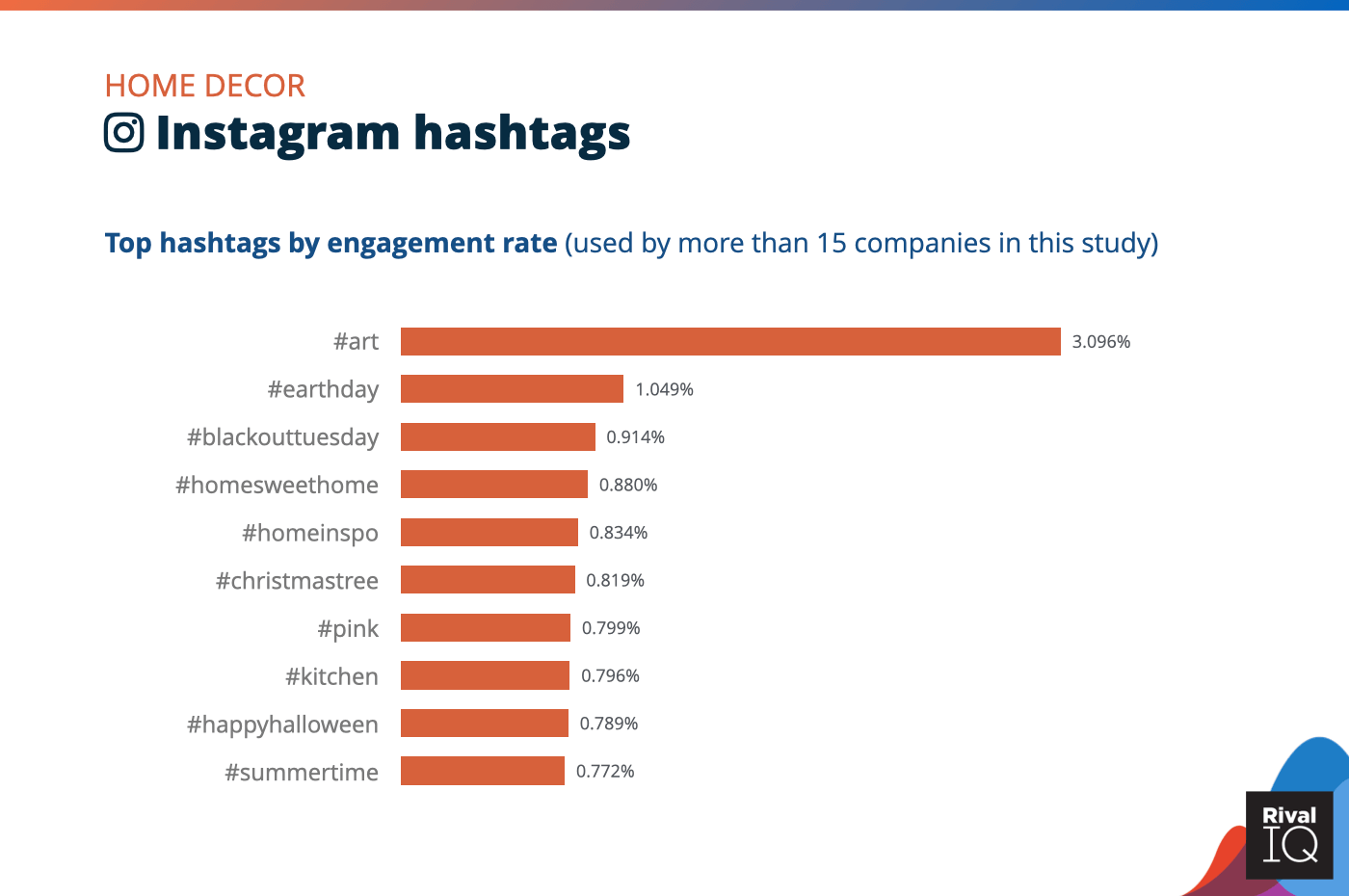Select the #kitchen hashtag label
Image resolution: width=1349 pixels, height=896 pixels.
click(331, 676)
